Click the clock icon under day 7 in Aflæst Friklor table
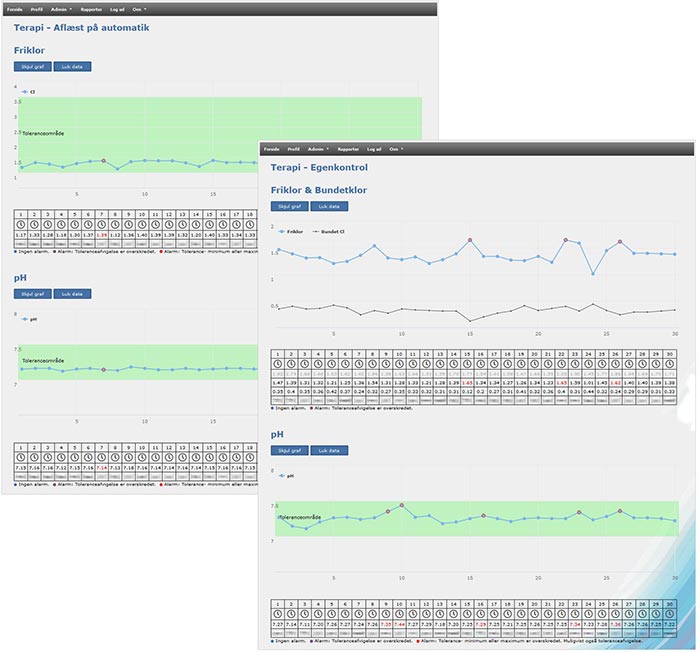The height and width of the screenshot is (652, 700). [x=101, y=224]
